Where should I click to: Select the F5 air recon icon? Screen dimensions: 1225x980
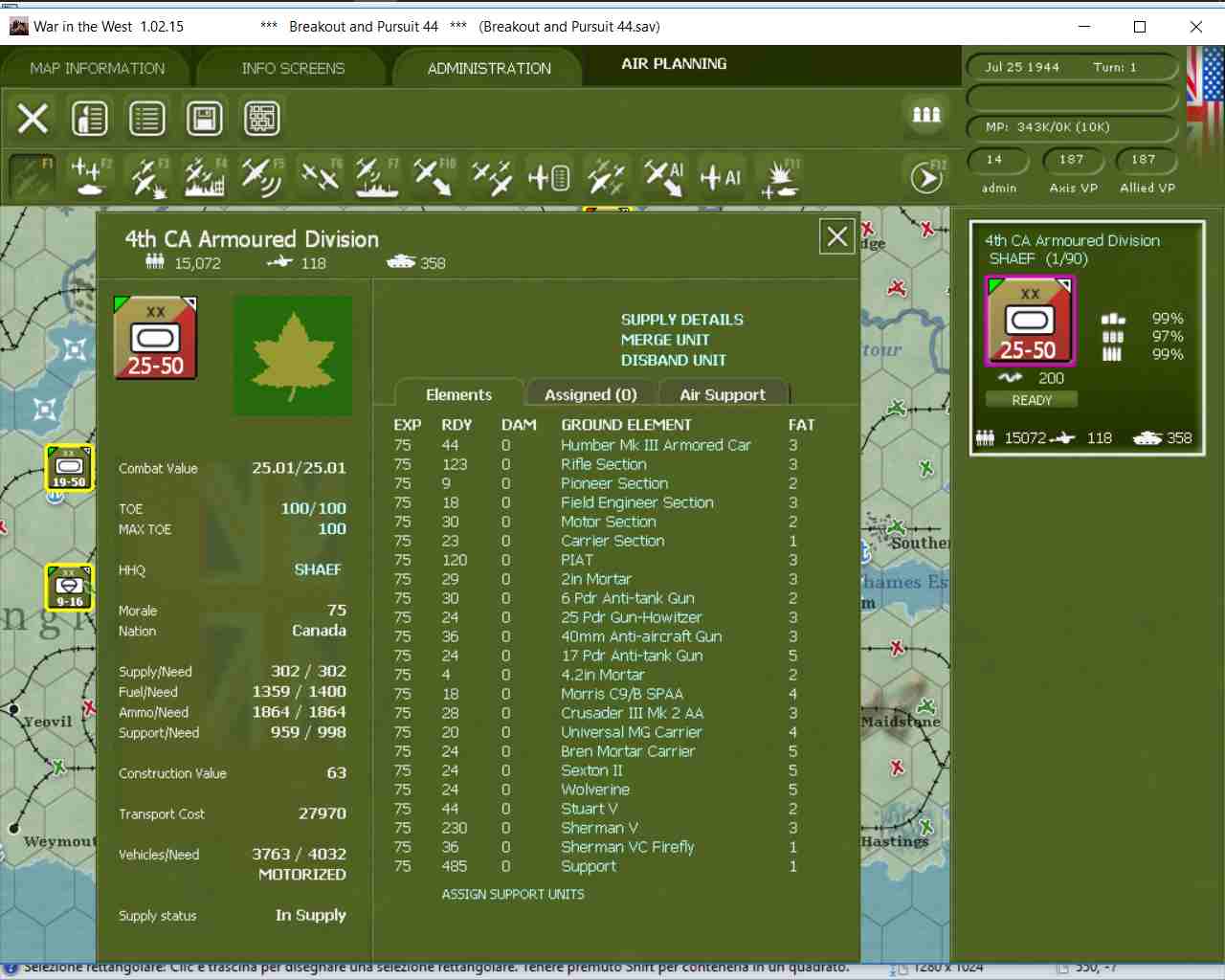tap(262, 177)
